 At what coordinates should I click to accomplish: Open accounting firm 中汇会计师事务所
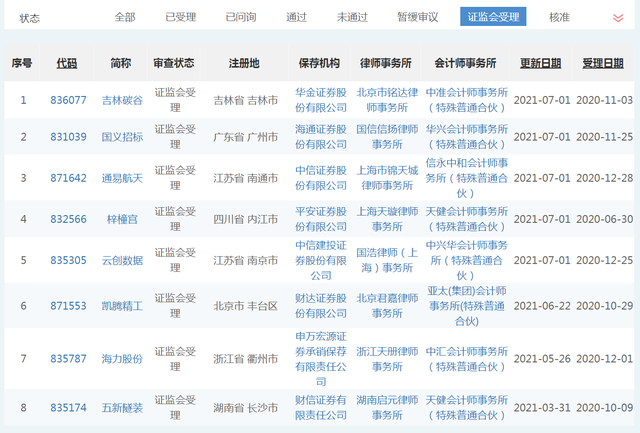coord(467,359)
